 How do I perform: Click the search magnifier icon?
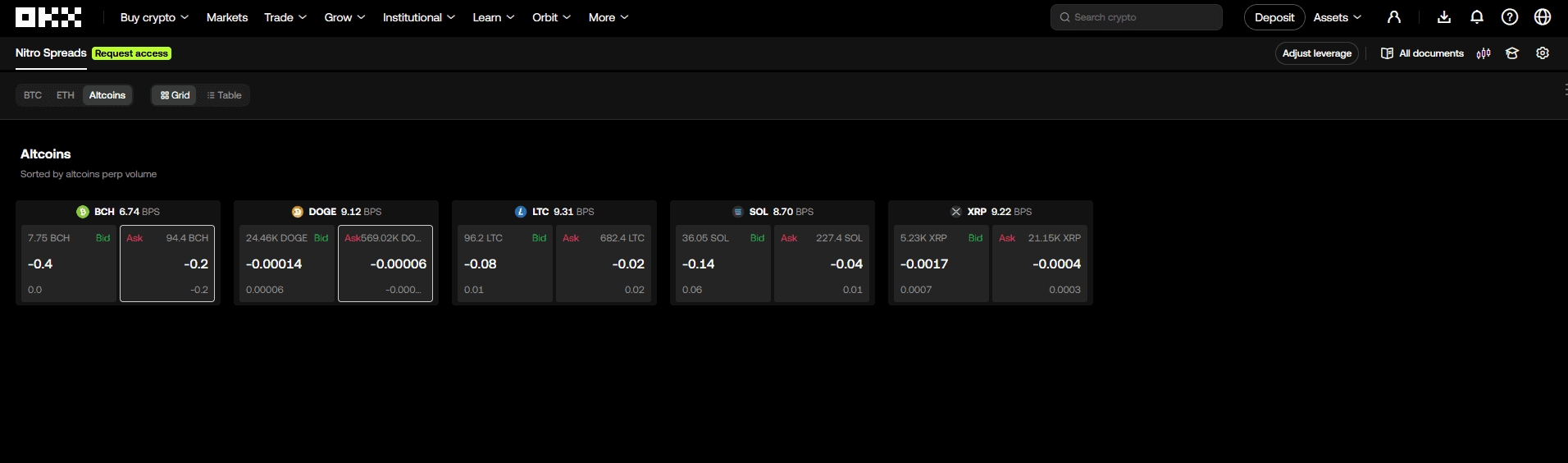1065,17
